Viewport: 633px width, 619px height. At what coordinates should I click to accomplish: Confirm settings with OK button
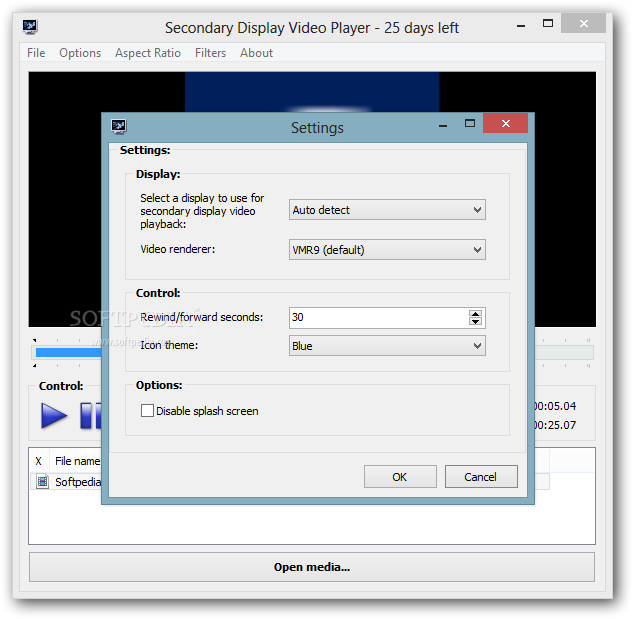tap(400, 476)
